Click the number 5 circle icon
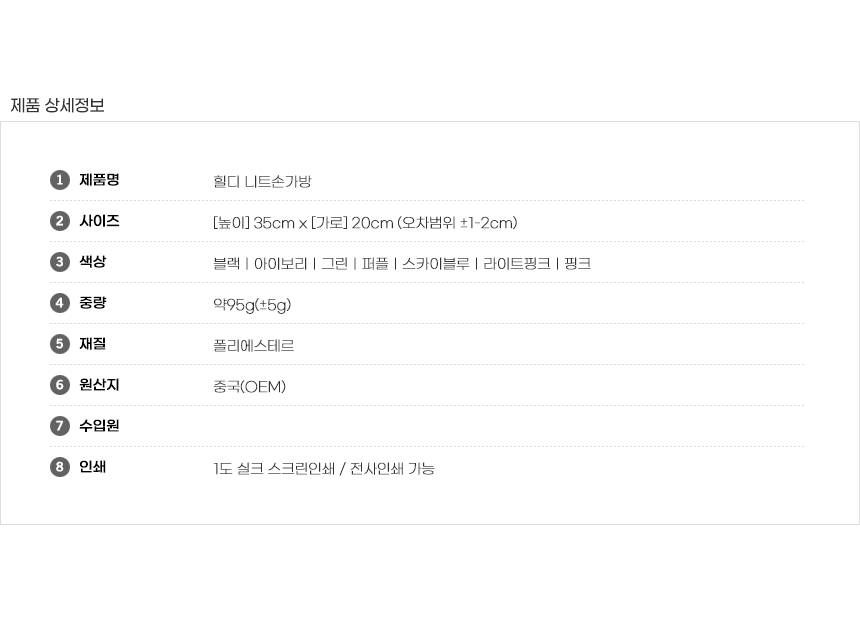This screenshot has width=860, height=624. coord(59,344)
